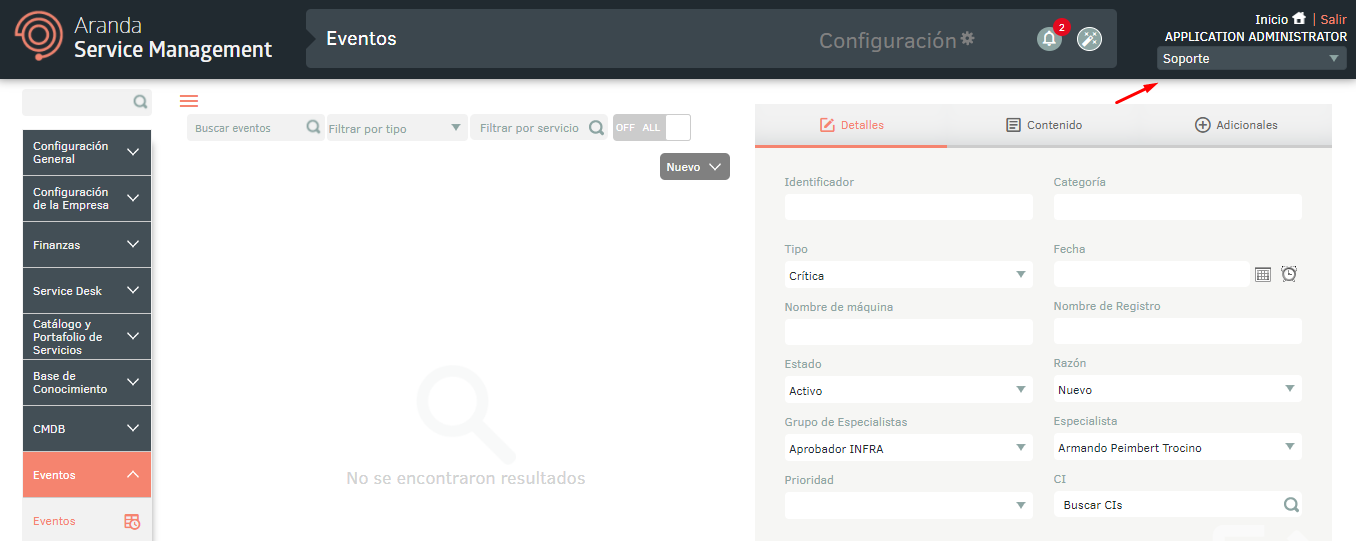Open the Estado dropdown showing Activo
Image resolution: width=1356 pixels, height=541 pixels.
point(908,390)
